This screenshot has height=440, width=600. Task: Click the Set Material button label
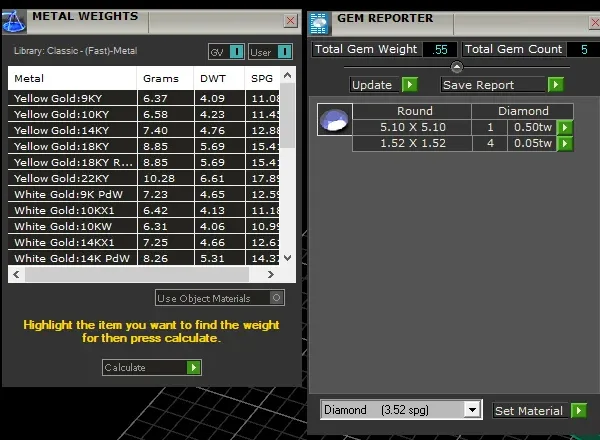coord(528,411)
